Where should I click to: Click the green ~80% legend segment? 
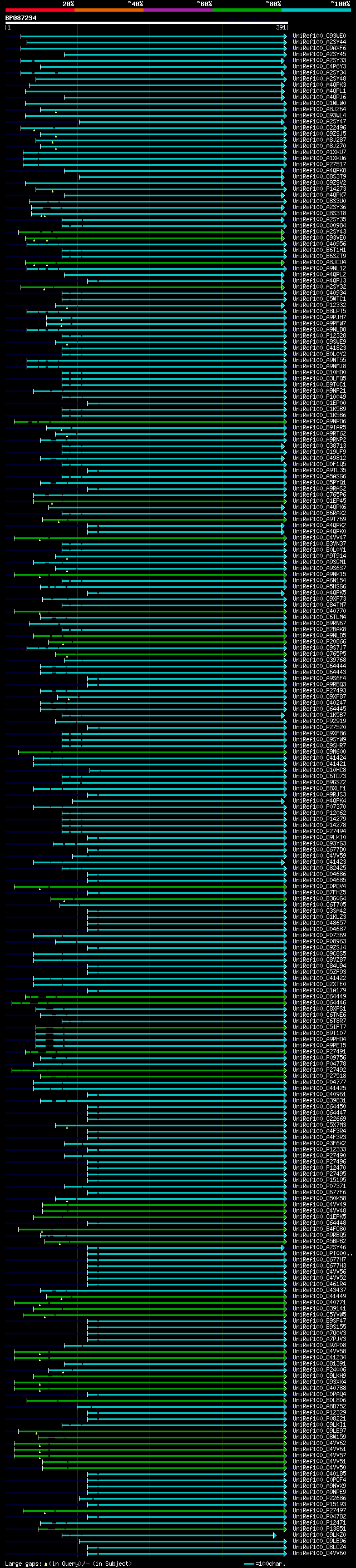tap(247, 10)
